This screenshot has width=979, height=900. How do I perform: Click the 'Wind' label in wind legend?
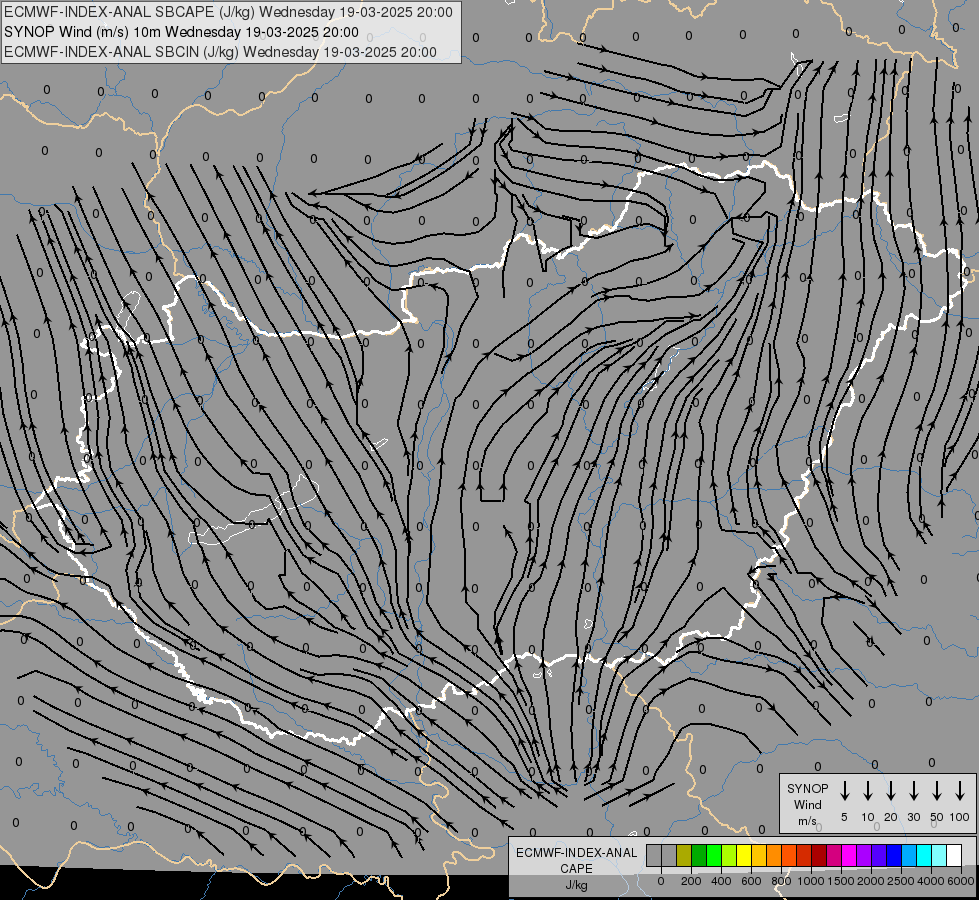[807, 804]
